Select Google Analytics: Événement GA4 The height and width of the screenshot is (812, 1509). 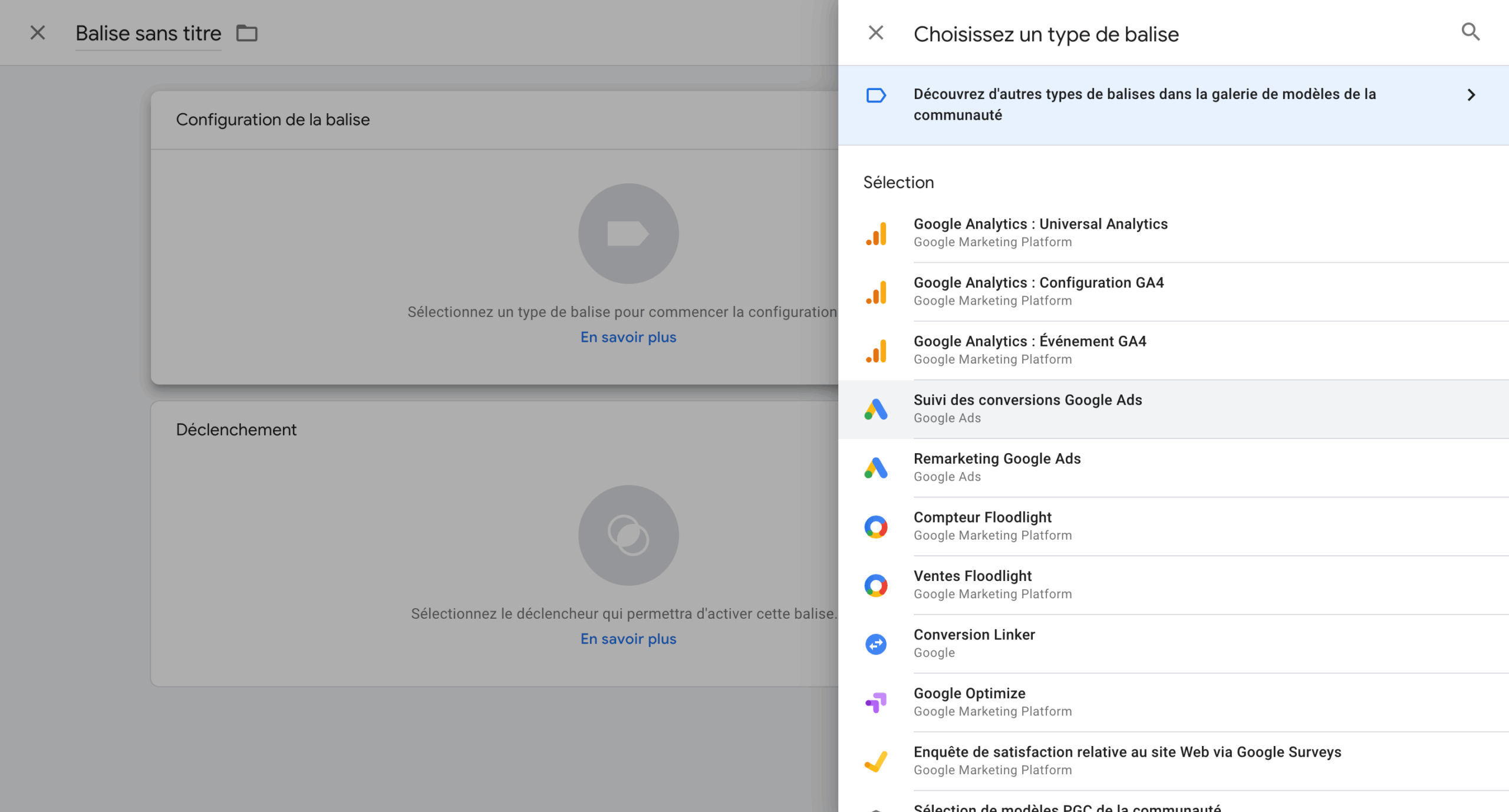1029,350
